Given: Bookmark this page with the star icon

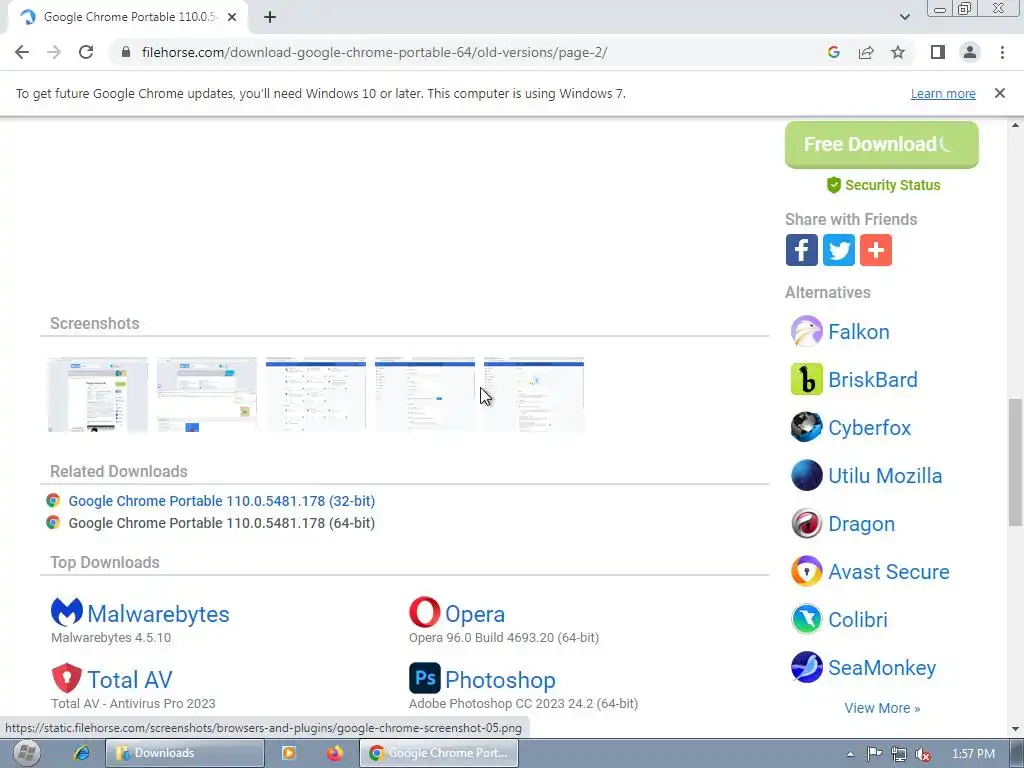Looking at the screenshot, I should (x=898, y=52).
